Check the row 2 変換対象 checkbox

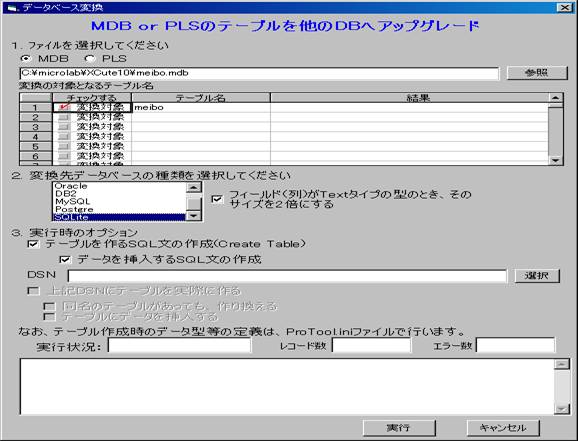click(64, 117)
